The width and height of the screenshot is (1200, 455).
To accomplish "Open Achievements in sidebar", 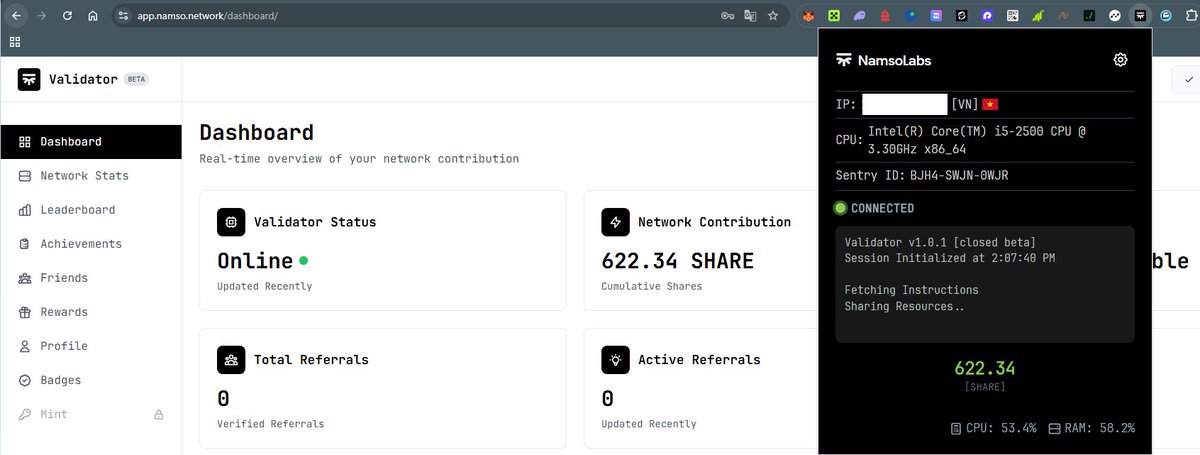I will coord(91,244).
